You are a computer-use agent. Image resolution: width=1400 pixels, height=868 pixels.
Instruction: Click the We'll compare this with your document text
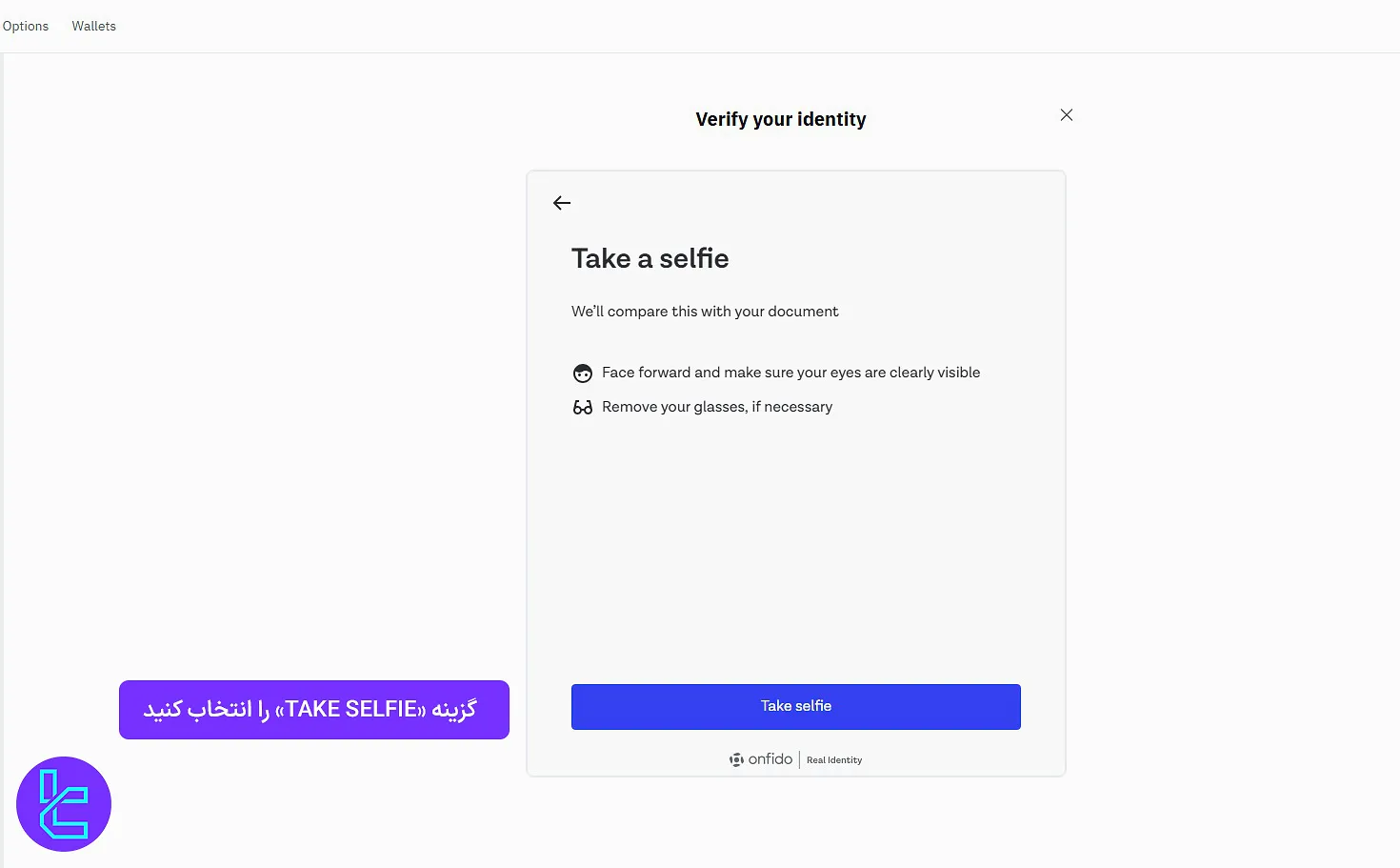[x=705, y=312]
